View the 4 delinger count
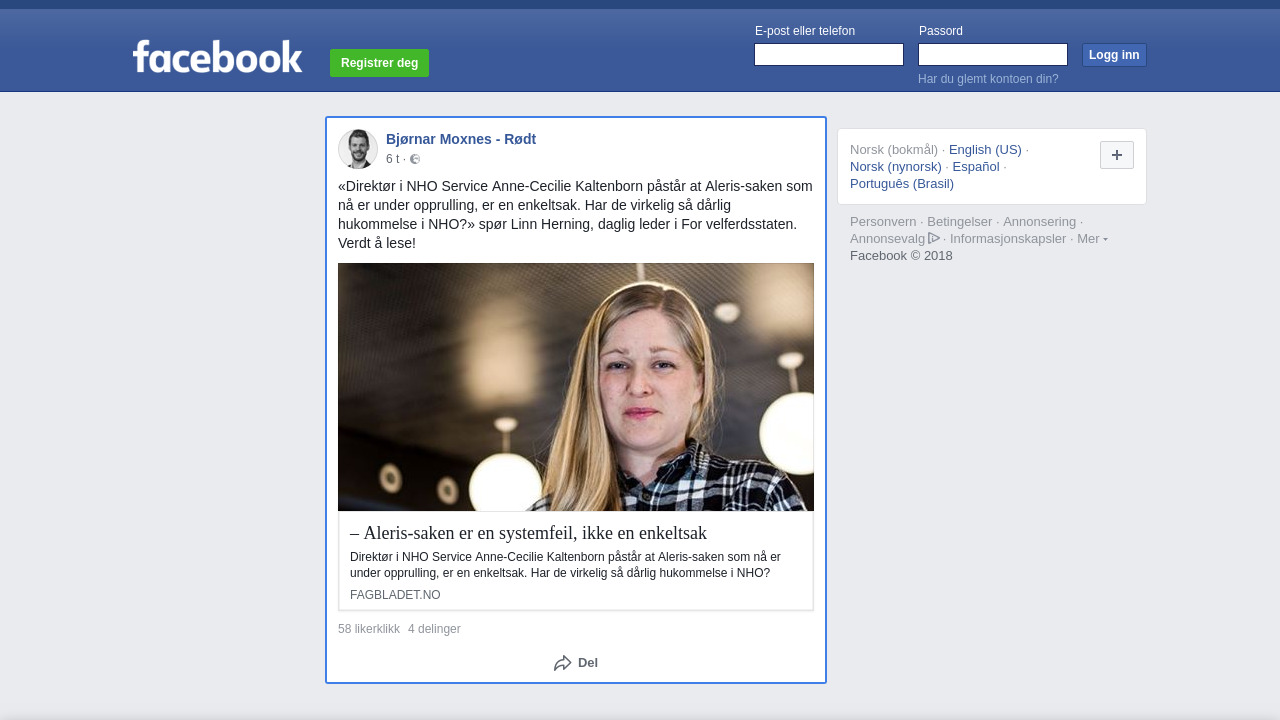 click(434, 629)
